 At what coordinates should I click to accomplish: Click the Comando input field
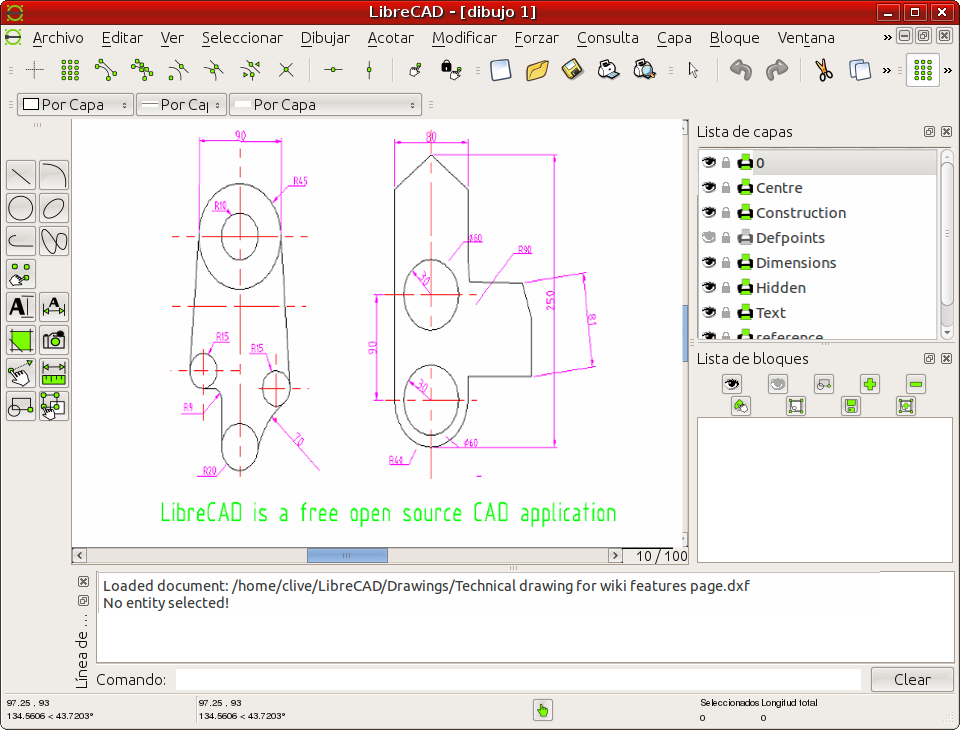point(517,679)
